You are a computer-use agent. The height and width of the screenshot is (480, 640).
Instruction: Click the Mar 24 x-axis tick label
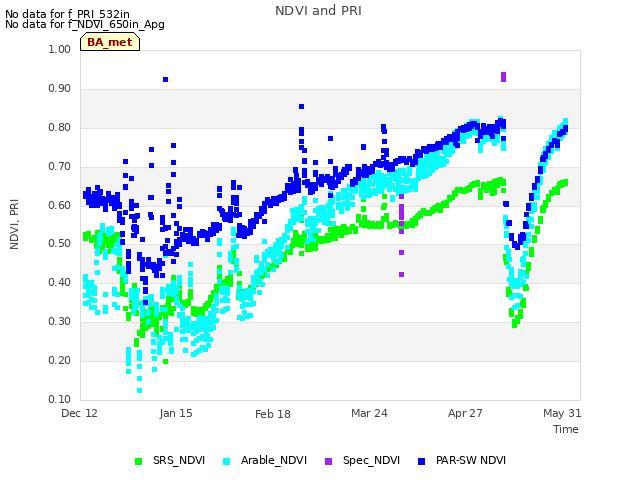click(369, 413)
